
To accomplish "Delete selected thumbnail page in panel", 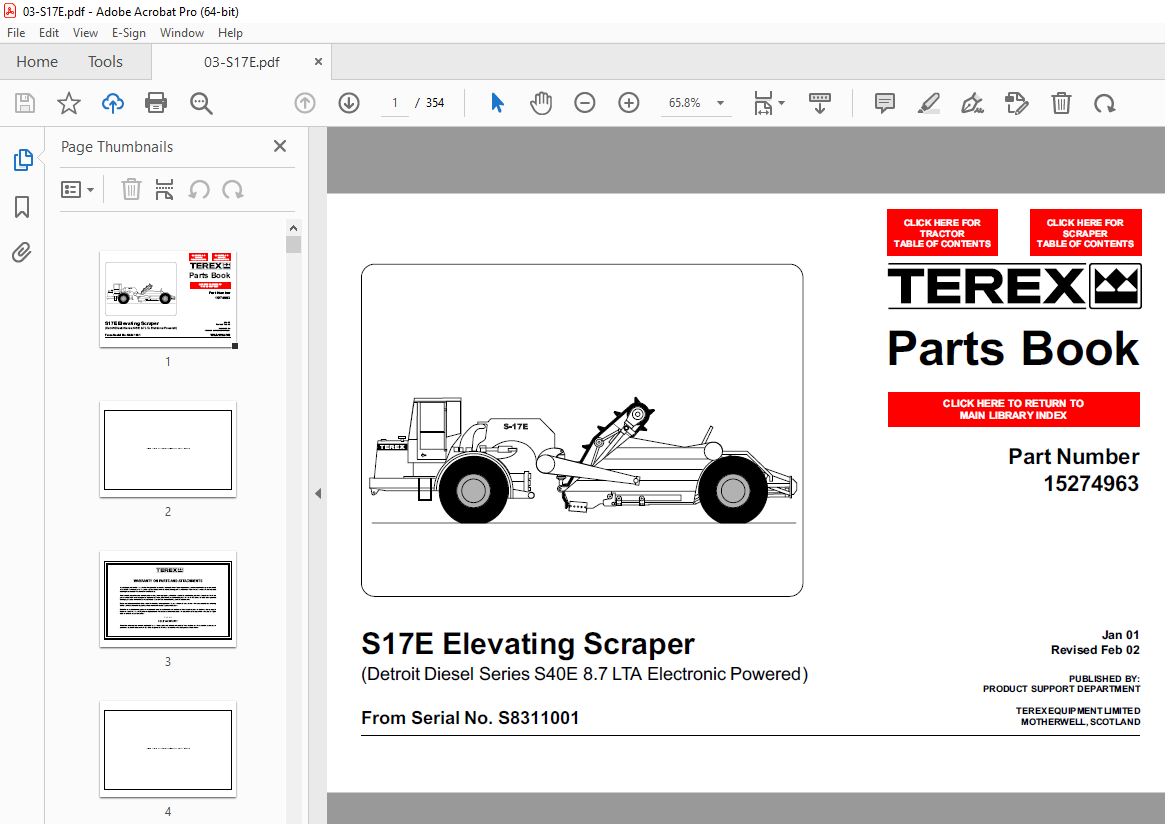I will (131, 189).
